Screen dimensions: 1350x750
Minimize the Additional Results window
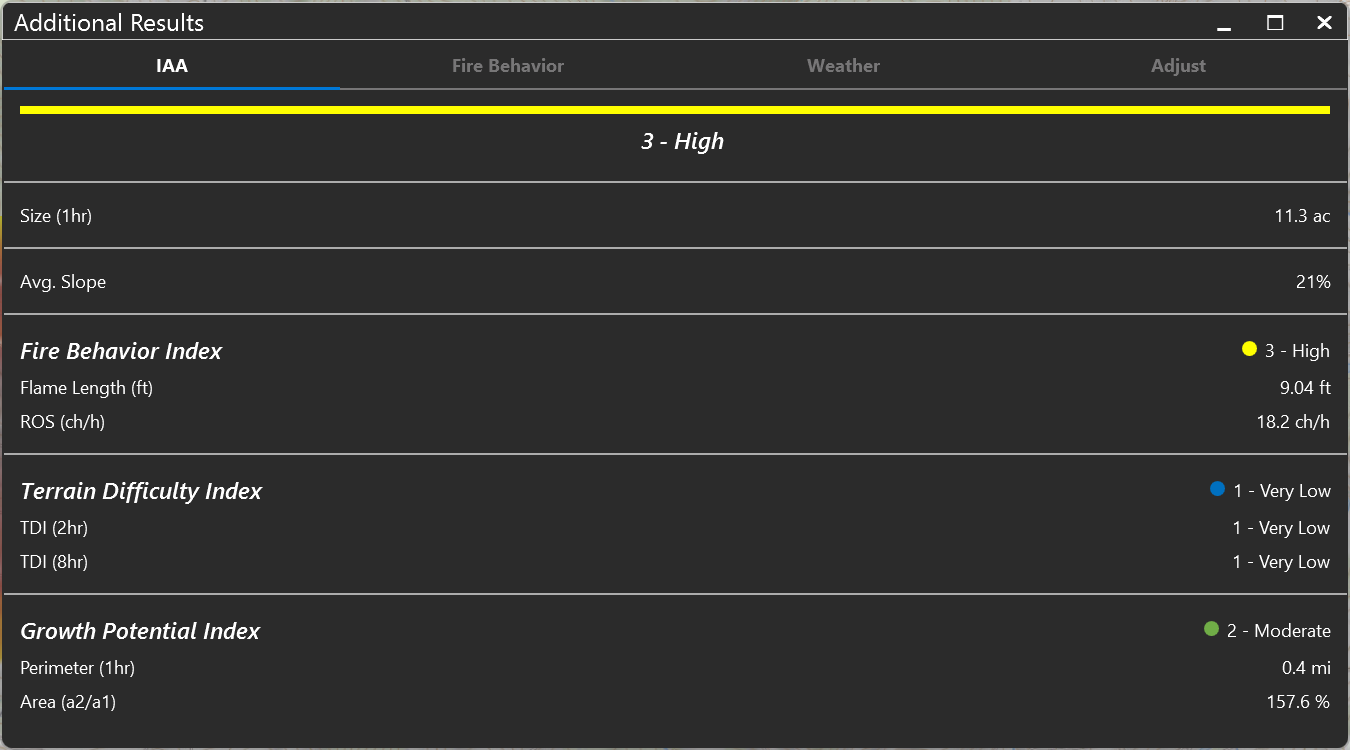pos(1224,23)
